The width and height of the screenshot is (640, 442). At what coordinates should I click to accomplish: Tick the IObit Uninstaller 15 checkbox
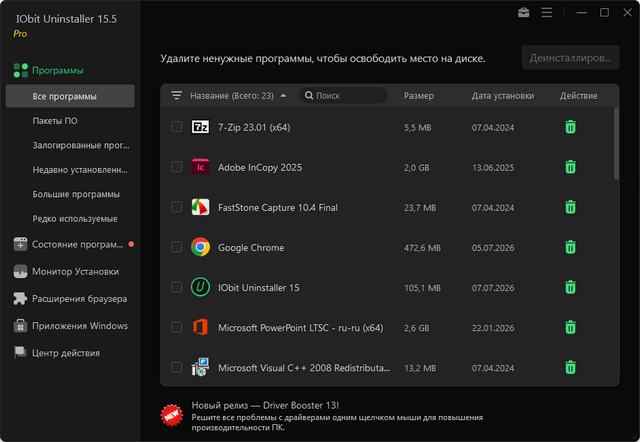(x=176, y=287)
